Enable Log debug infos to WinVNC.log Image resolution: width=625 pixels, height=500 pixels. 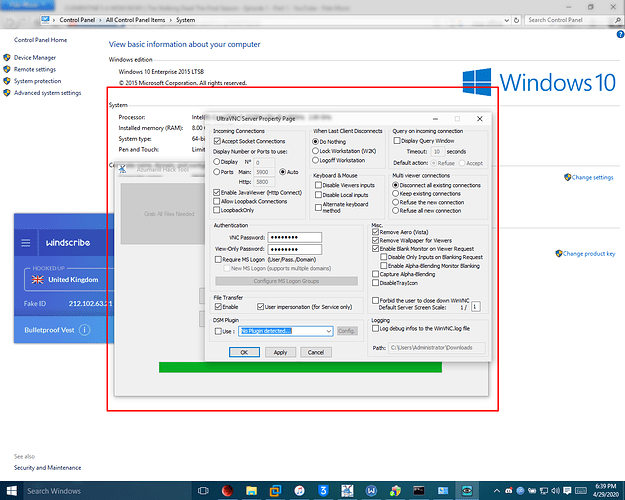click(375, 329)
